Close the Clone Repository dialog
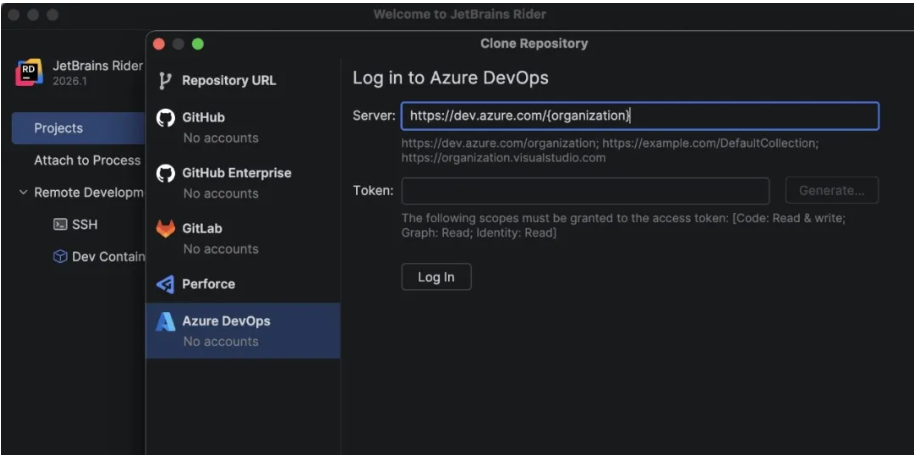Viewport: 920px width, 459px height. click(160, 44)
